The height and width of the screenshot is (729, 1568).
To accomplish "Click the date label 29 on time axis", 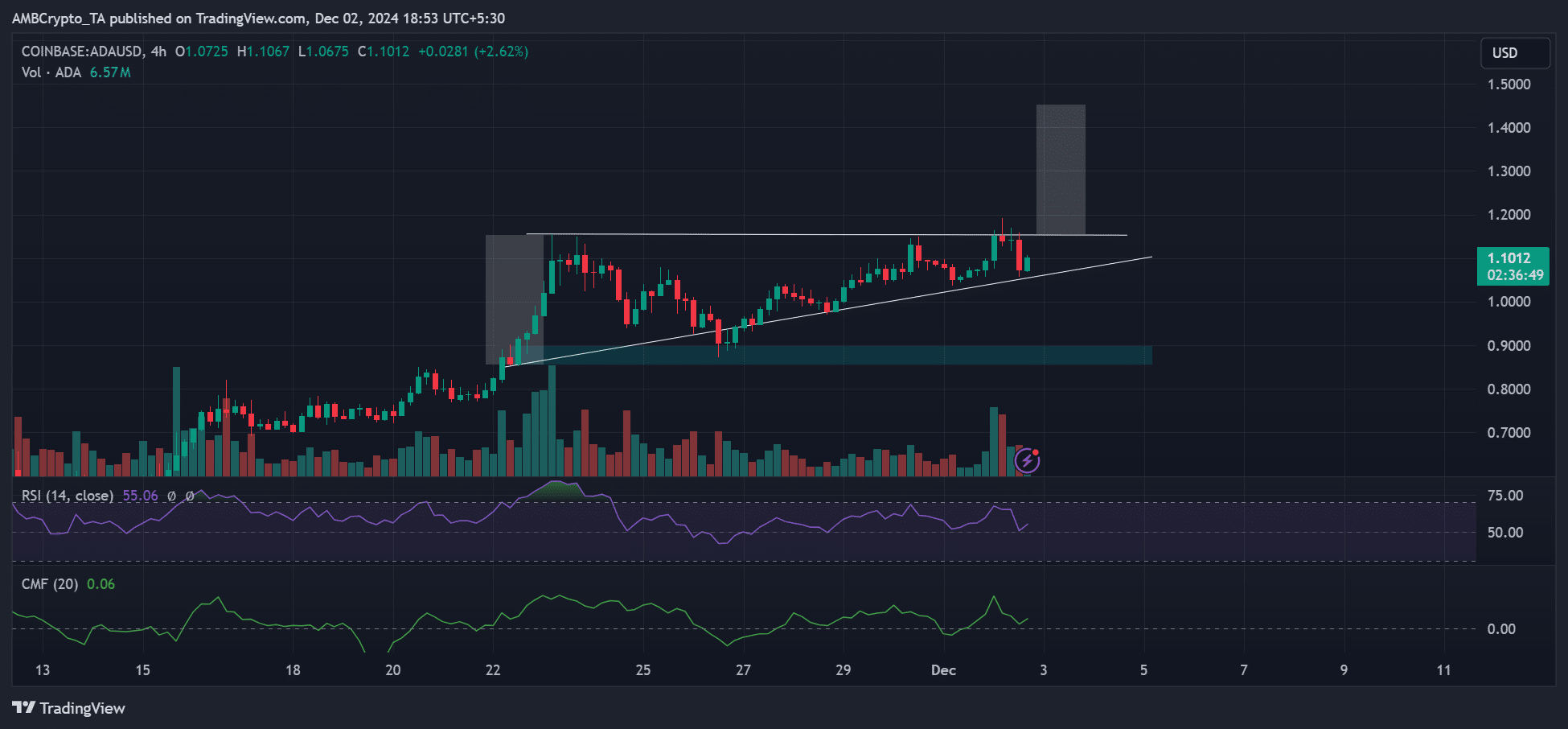I will click(844, 670).
